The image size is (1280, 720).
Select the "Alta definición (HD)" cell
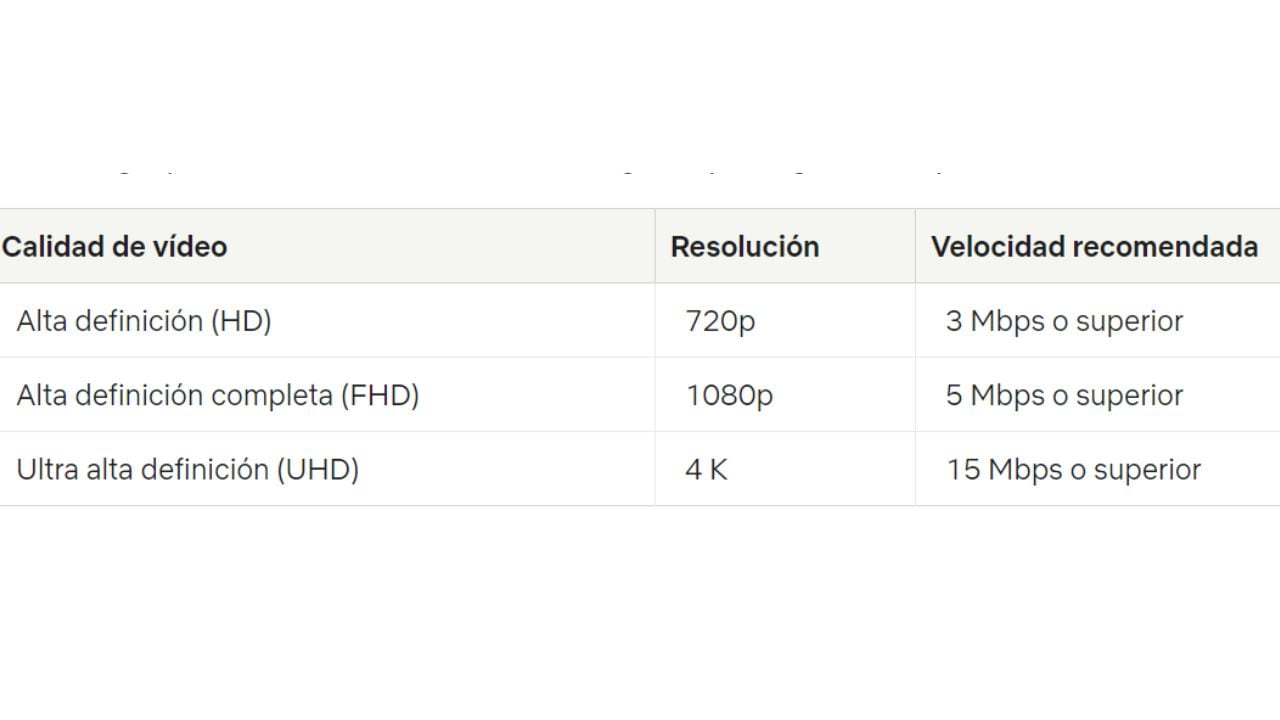(x=144, y=321)
